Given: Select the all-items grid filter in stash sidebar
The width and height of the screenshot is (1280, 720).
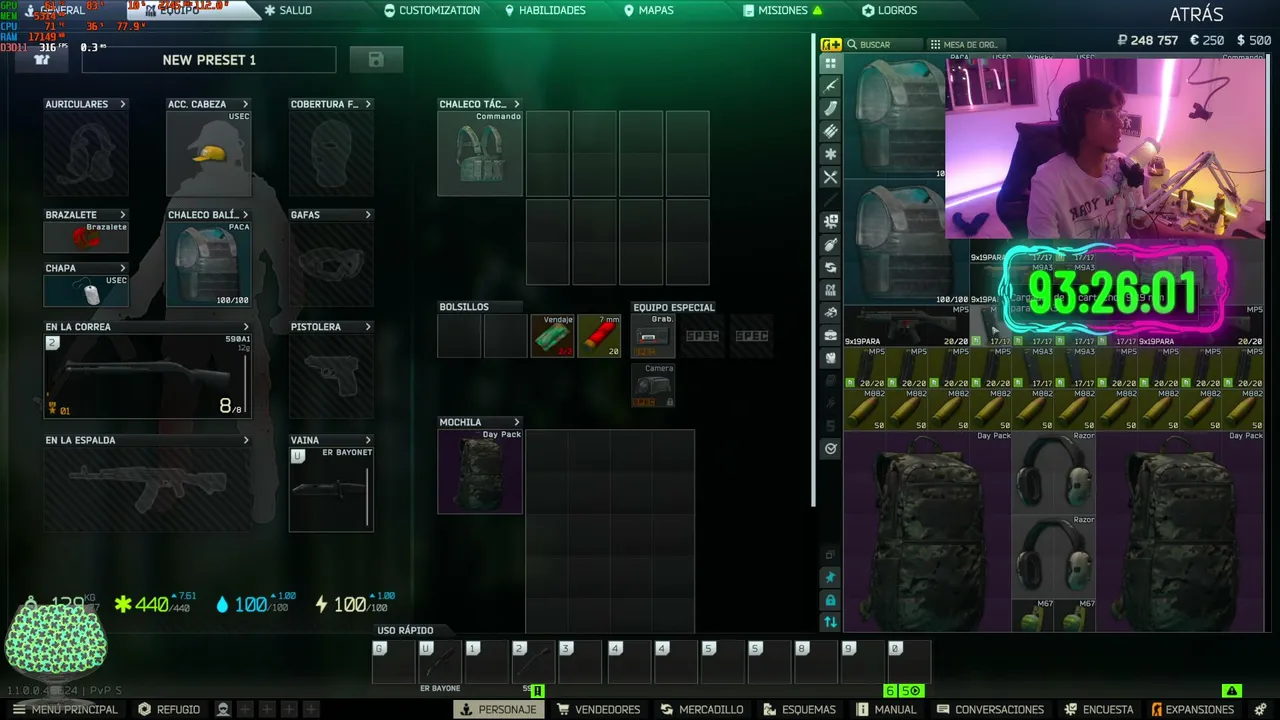Looking at the screenshot, I should 830,63.
